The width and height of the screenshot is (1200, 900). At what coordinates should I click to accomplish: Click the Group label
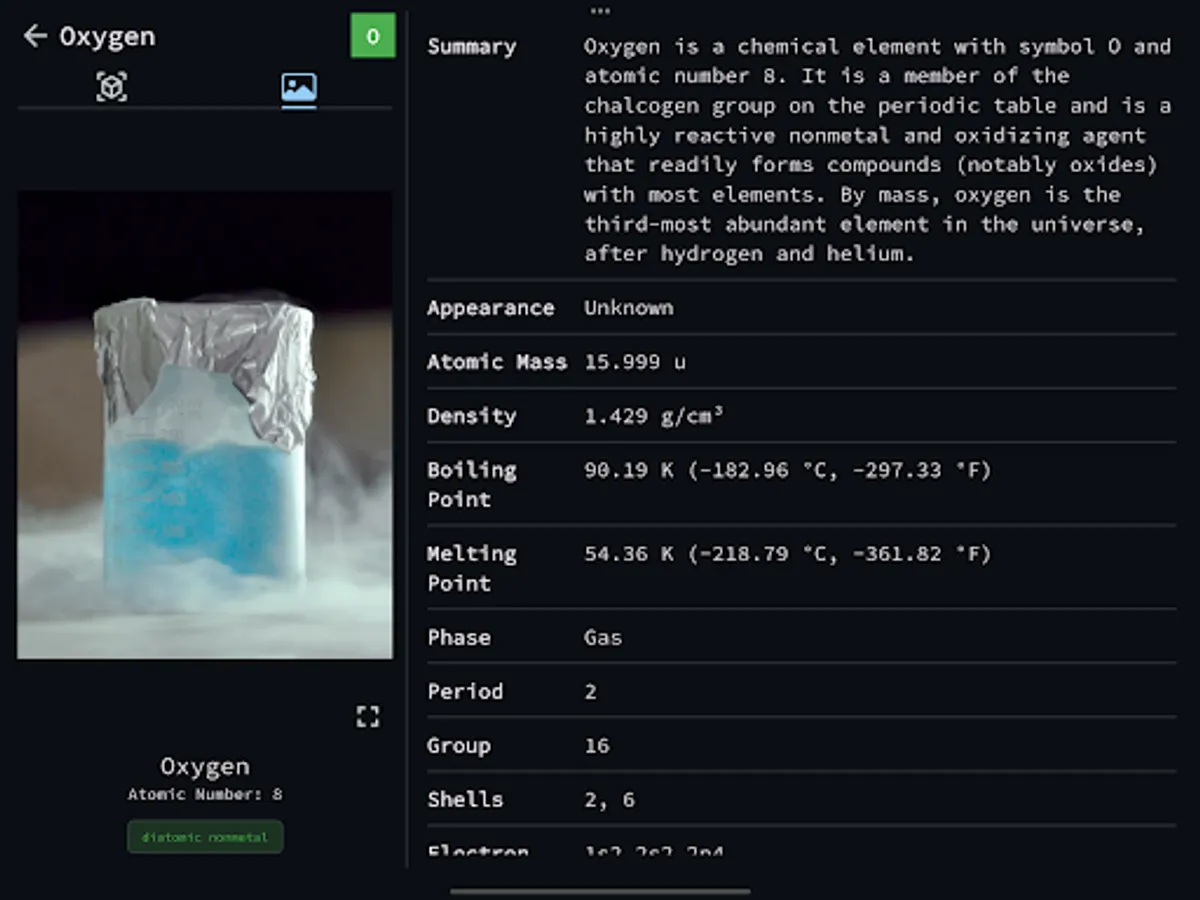pos(459,745)
